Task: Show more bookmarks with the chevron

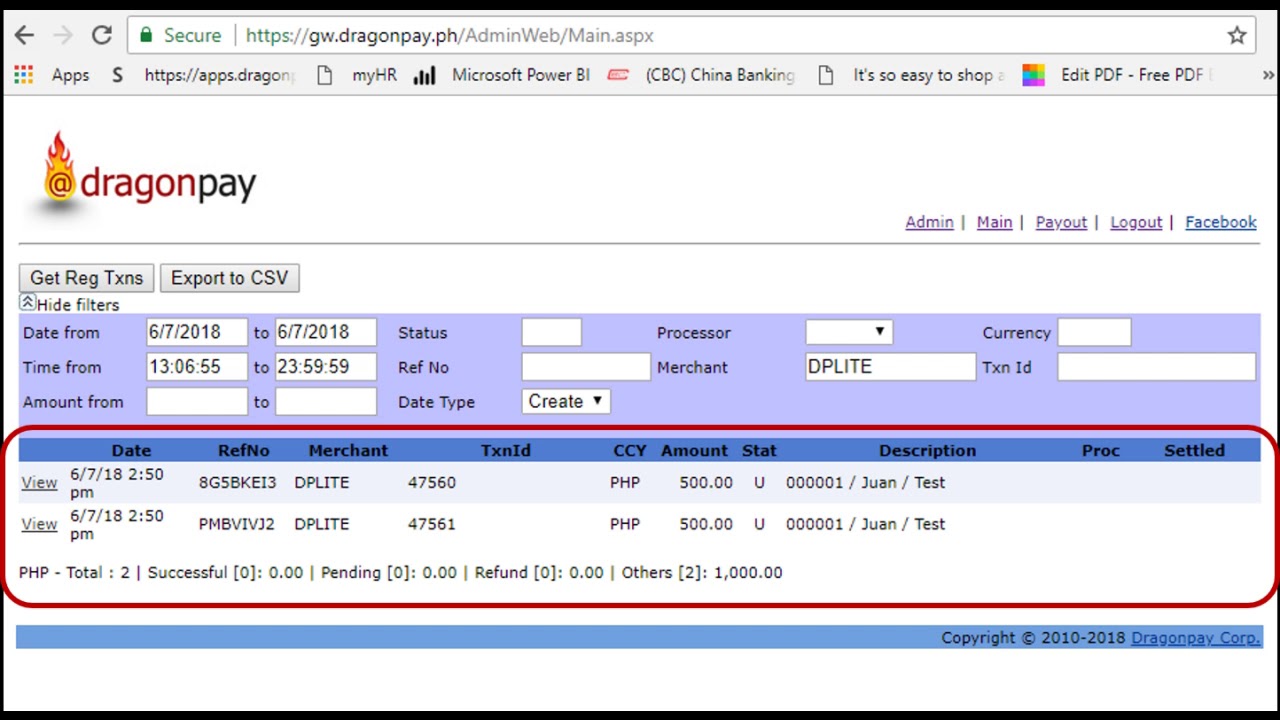Action: click(x=1268, y=75)
